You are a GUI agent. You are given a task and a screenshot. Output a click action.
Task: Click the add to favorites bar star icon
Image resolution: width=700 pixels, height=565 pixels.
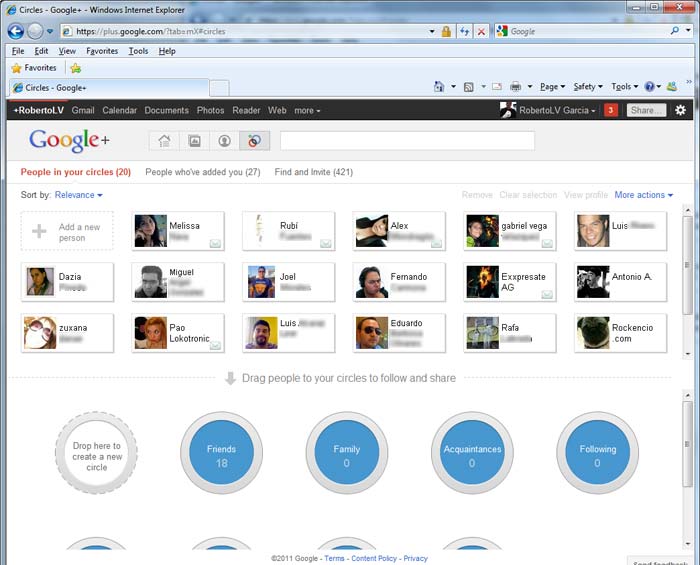[x=76, y=68]
